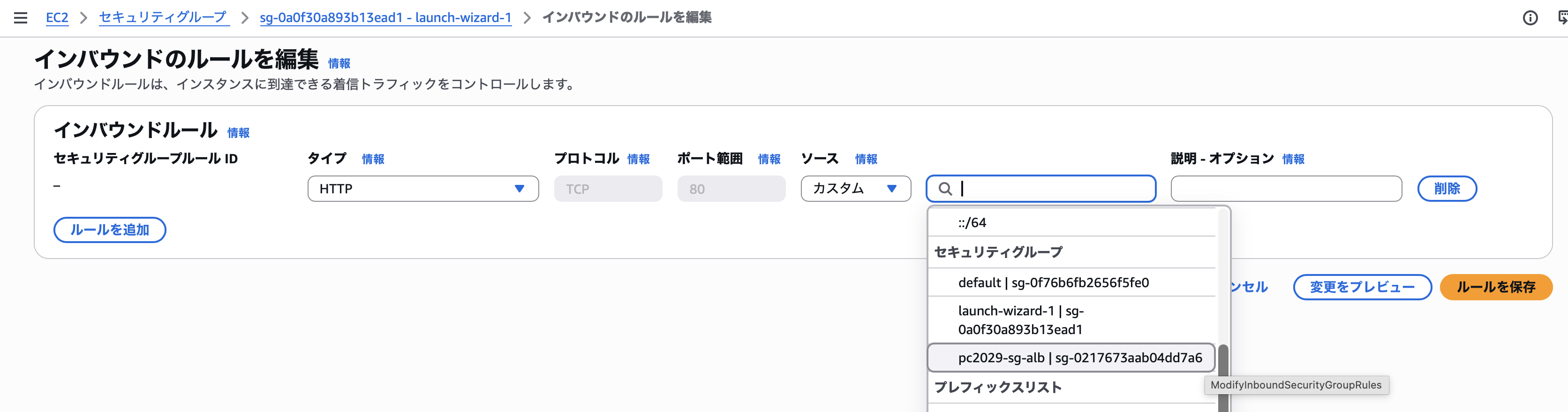Viewport: 1568px width, 412px height.
Task: Open sg-0a0f30a893b13ead1 - launch-wizard-1 breadcrumb
Action: coord(385,18)
